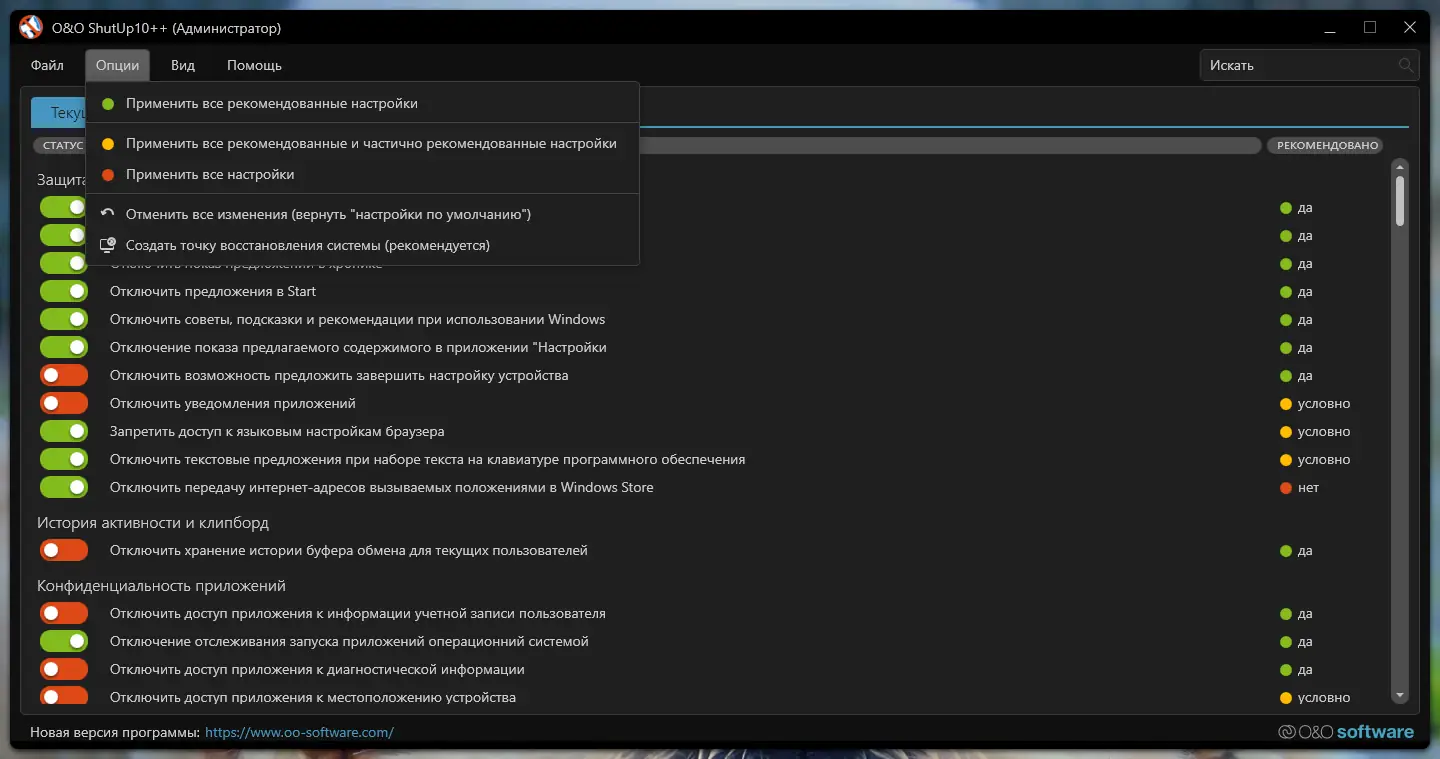Select Применить все настройки menu entry
Screen dimensions: 1440x759
[x=362, y=175]
